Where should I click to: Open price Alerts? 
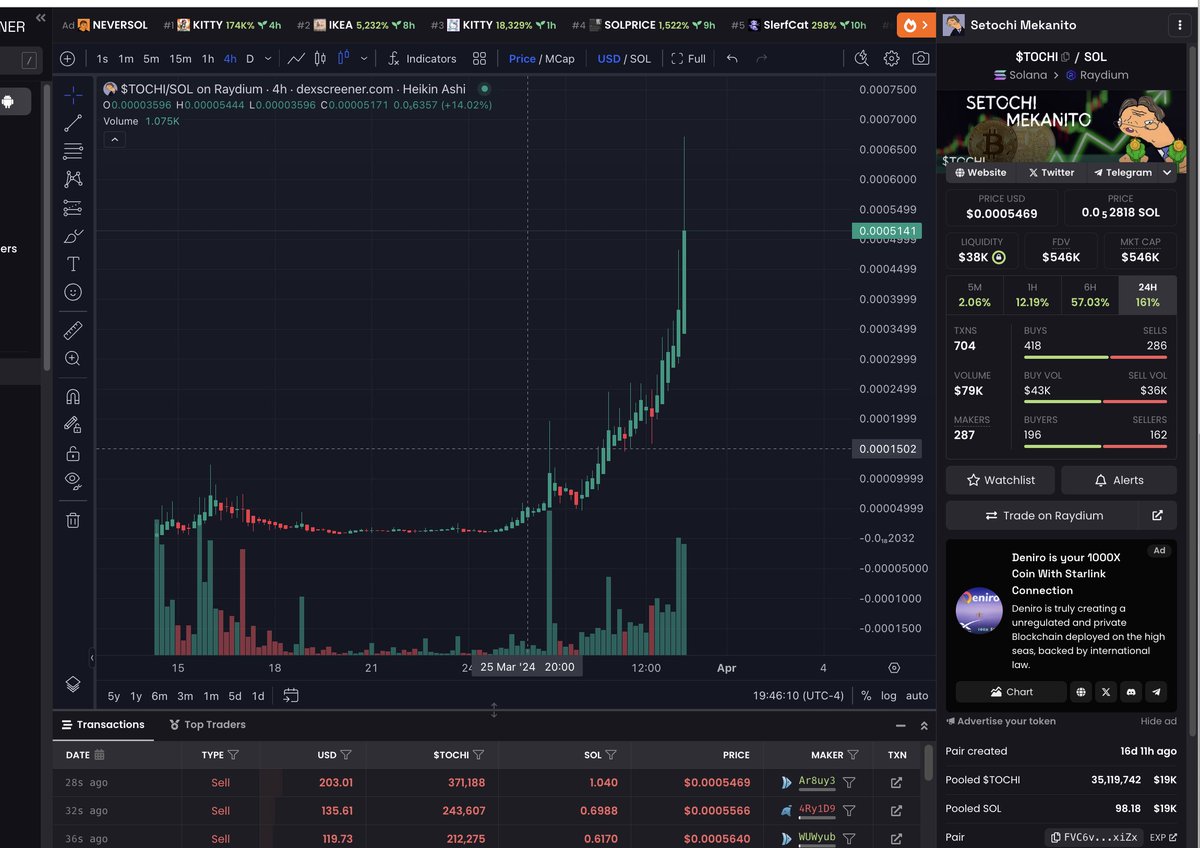(1119, 480)
